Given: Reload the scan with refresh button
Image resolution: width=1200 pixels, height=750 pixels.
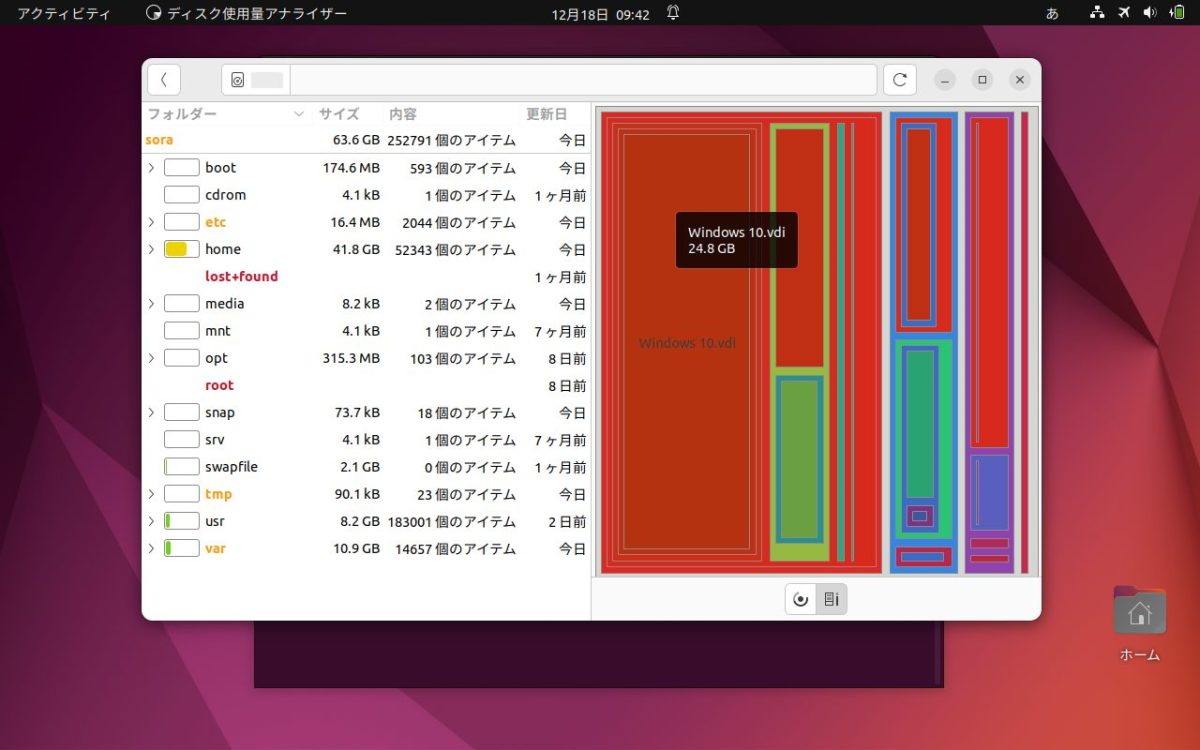Looking at the screenshot, I should (899, 80).
